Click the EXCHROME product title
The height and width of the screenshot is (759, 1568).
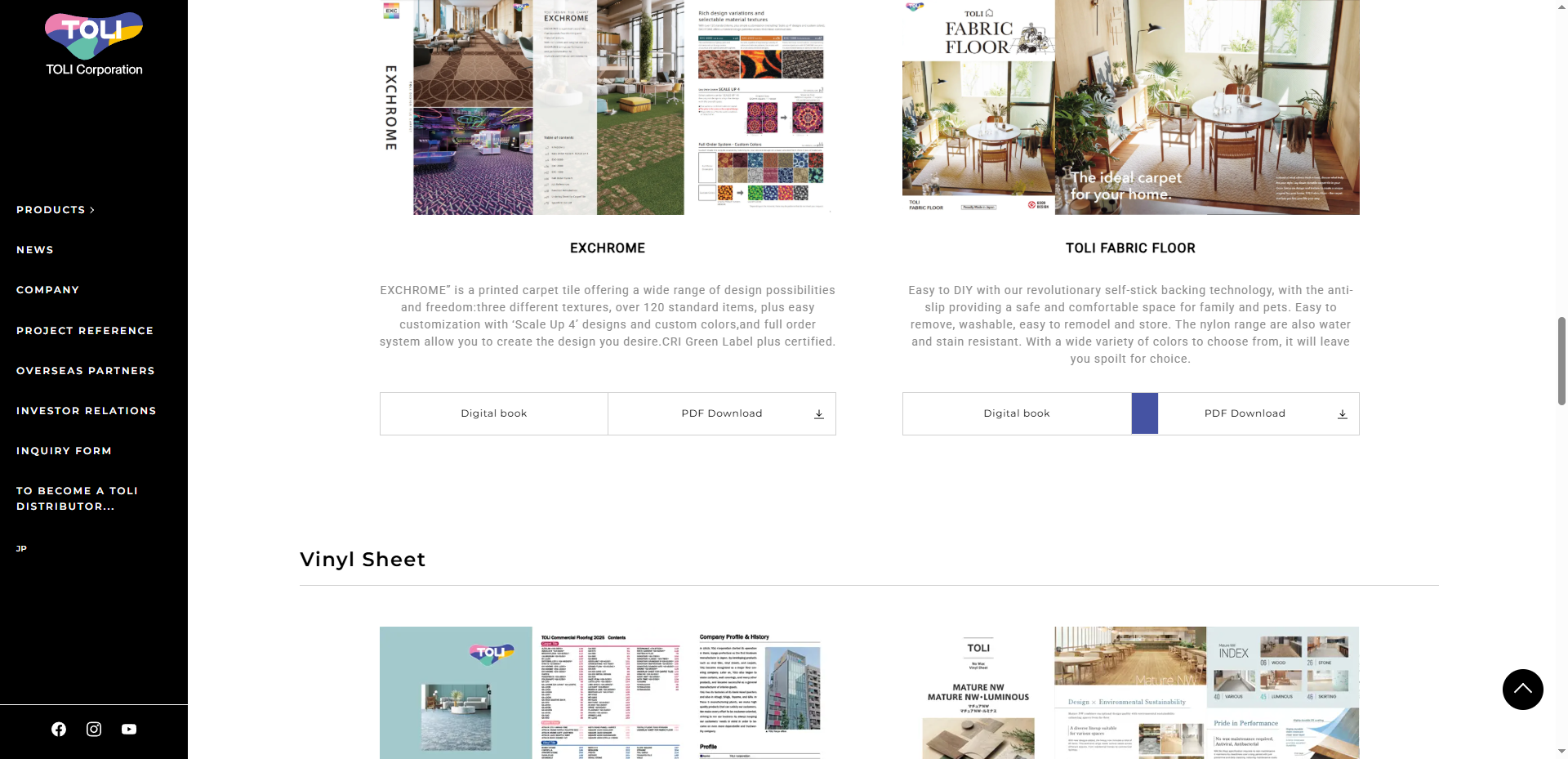[x=608, y=248]
